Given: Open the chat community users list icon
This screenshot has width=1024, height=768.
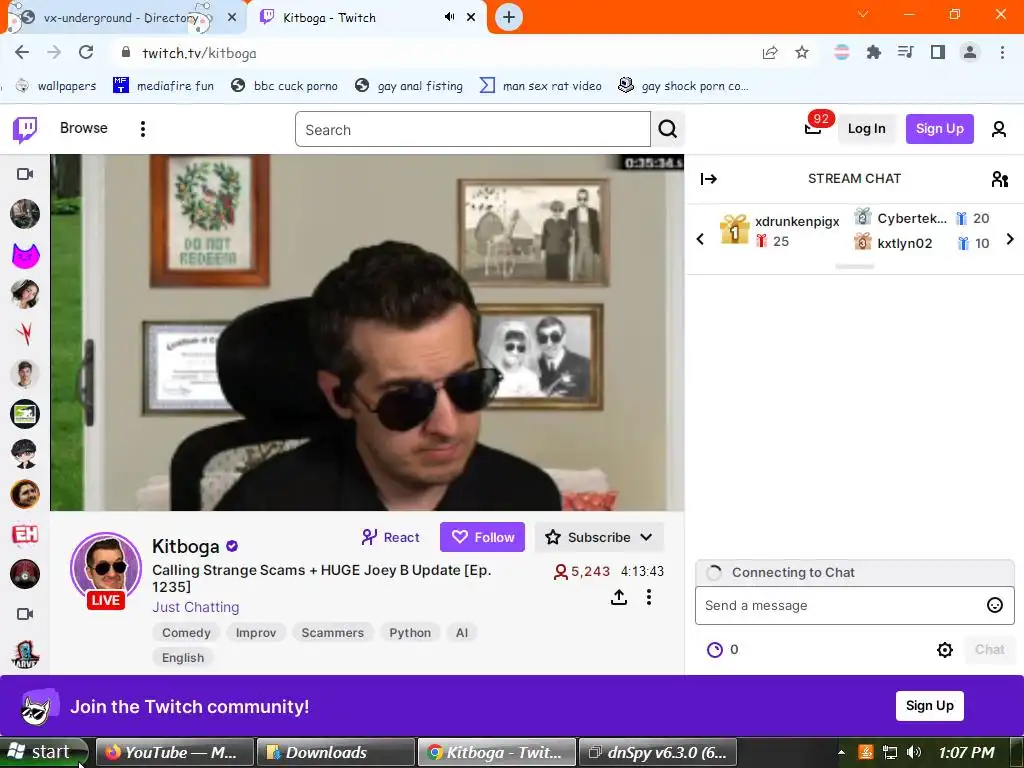Looking at the screenshot, I should pos(999,179).
